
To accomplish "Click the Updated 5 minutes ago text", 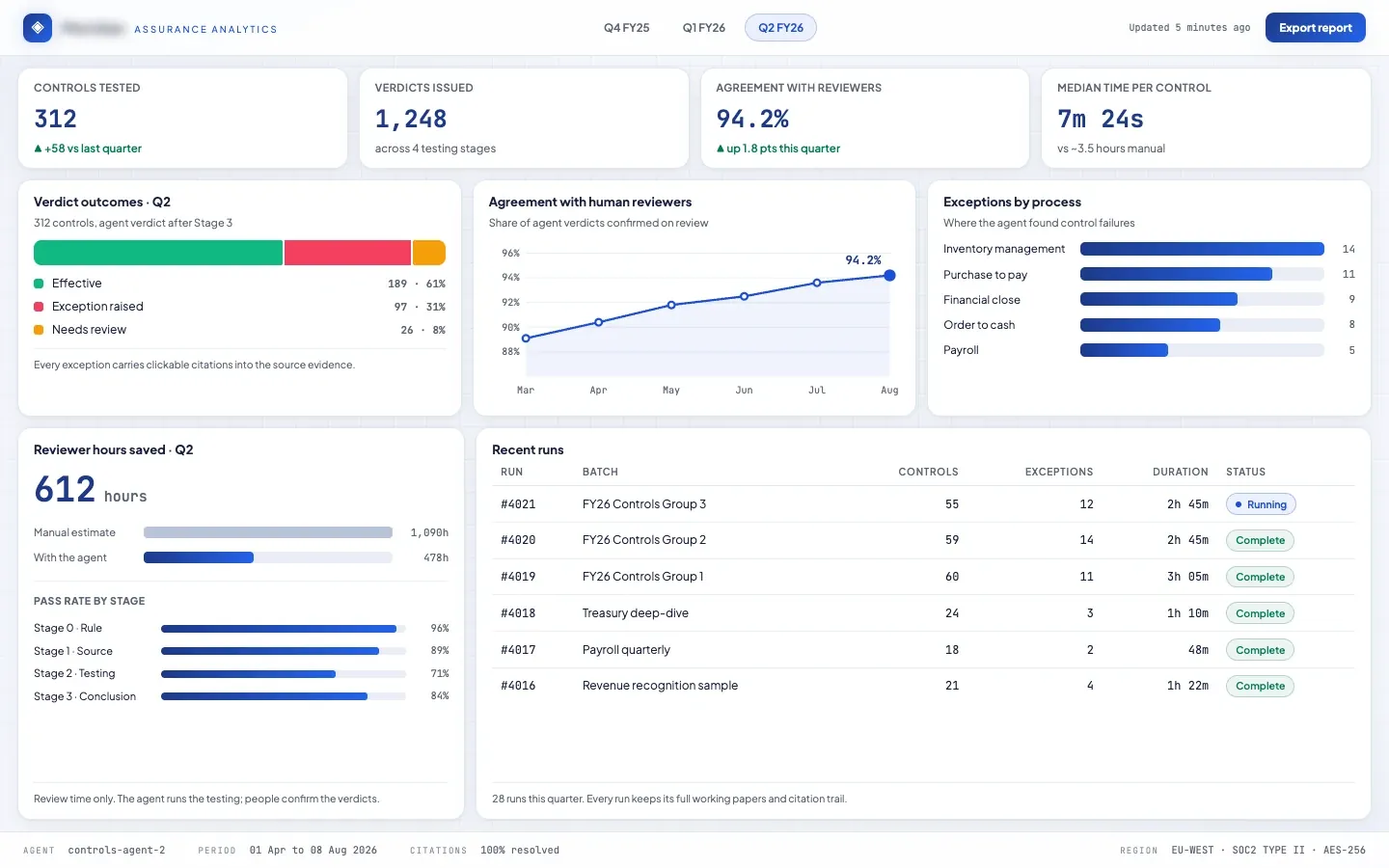I will coord(1189,28).
